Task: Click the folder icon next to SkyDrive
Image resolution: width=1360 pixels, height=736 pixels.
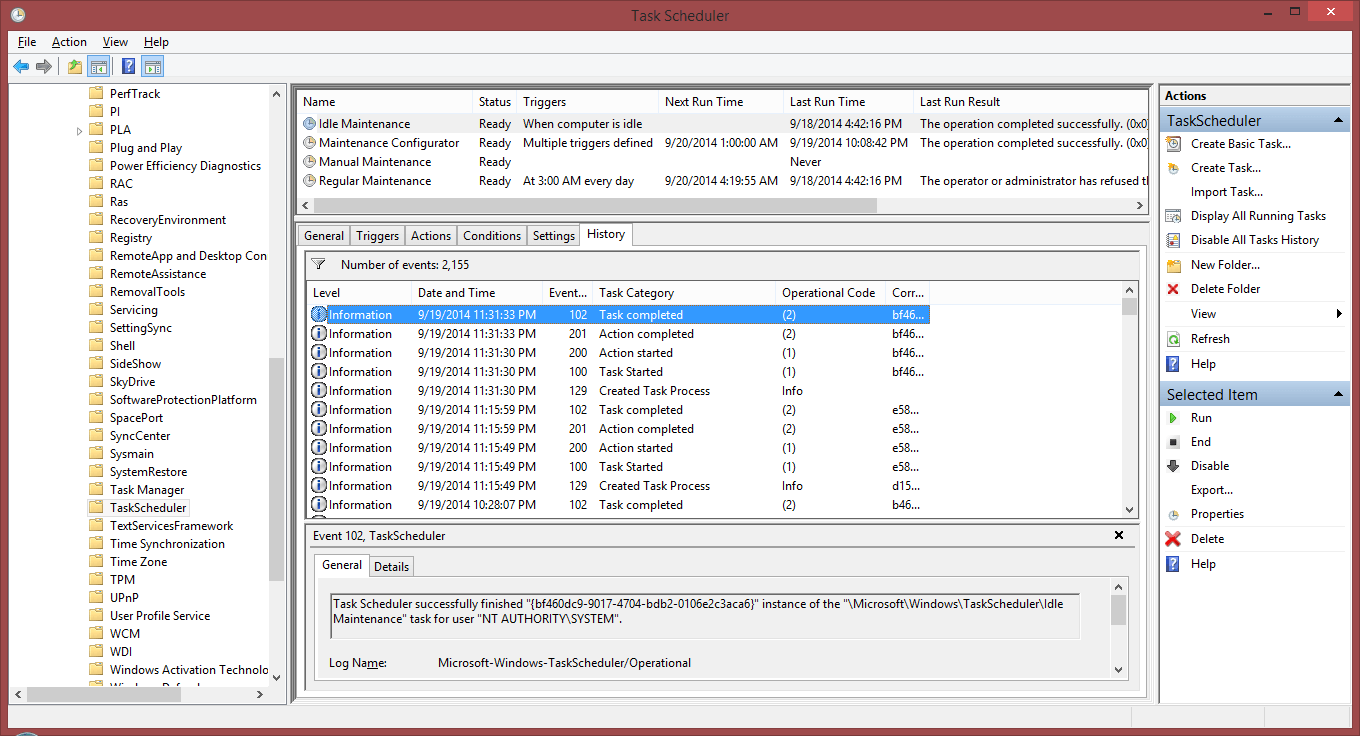Action: pyautogui.click(x=96, y=382)
